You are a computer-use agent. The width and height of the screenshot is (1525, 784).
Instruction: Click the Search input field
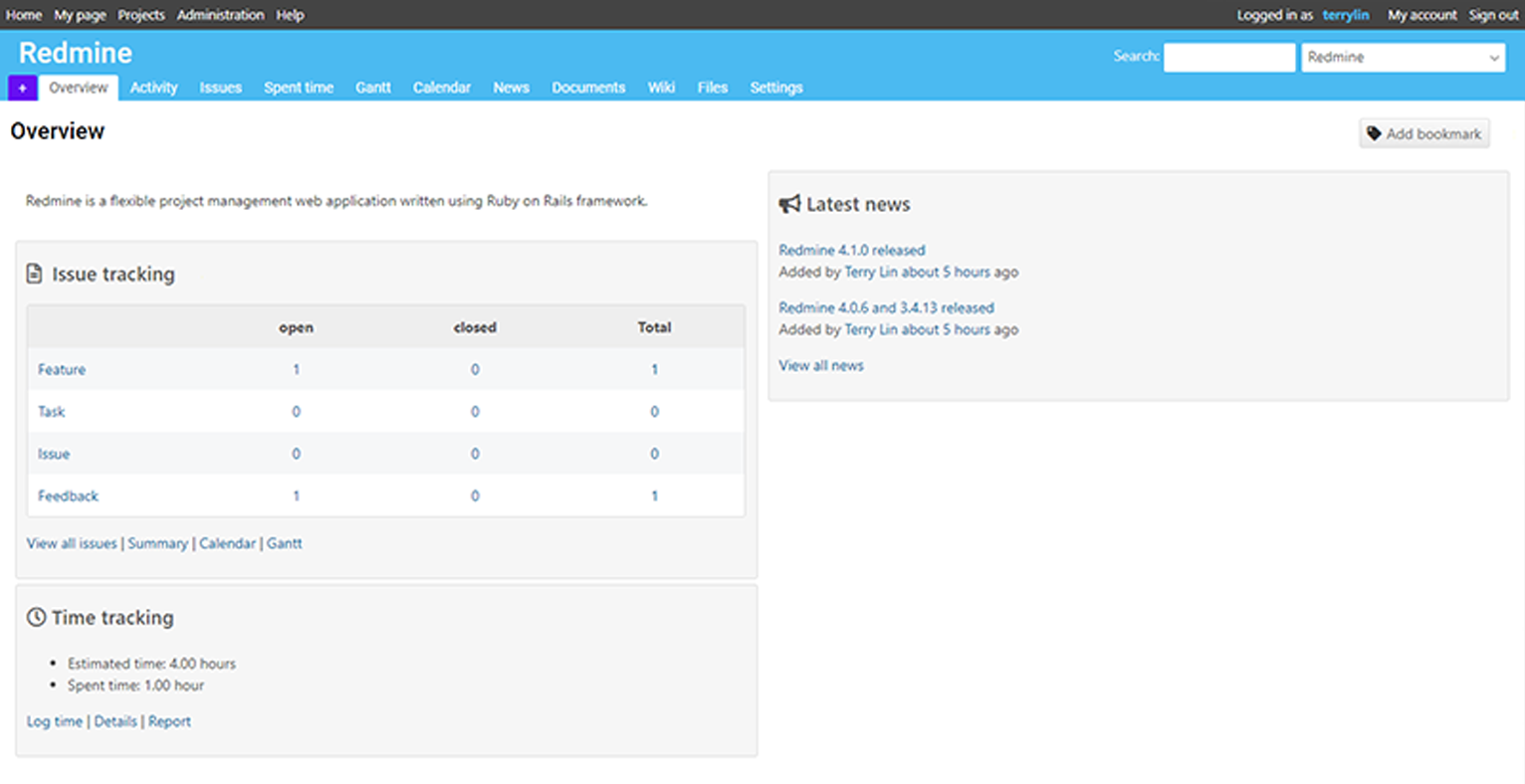pyautogui.click(x=1229, y=57)
